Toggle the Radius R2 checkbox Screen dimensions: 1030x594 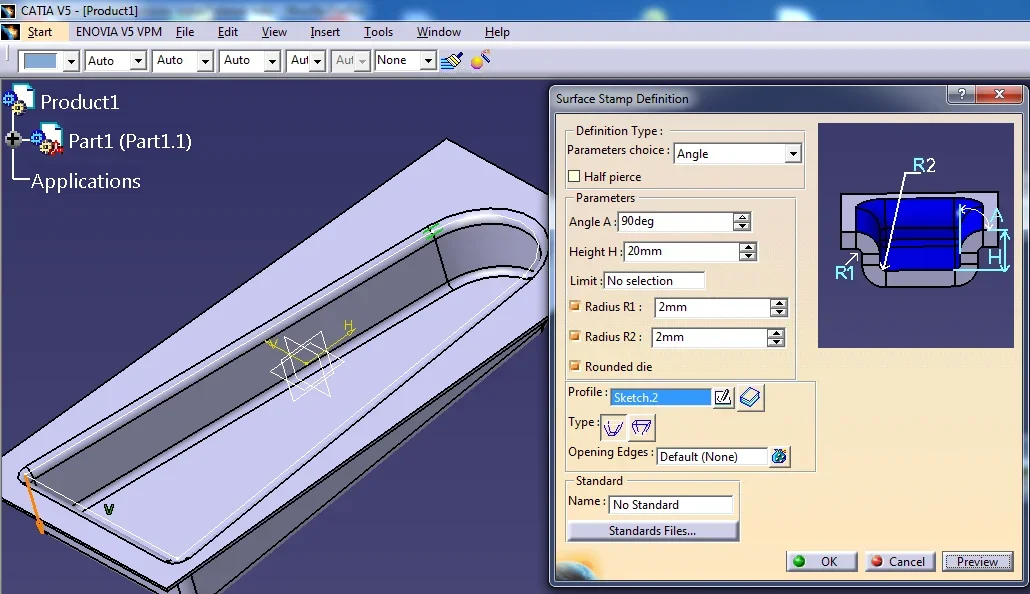575,336
